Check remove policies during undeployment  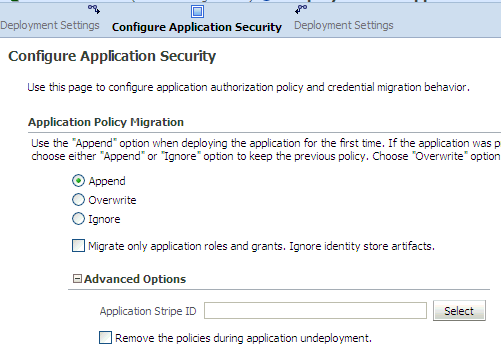[x=105, y=338]
